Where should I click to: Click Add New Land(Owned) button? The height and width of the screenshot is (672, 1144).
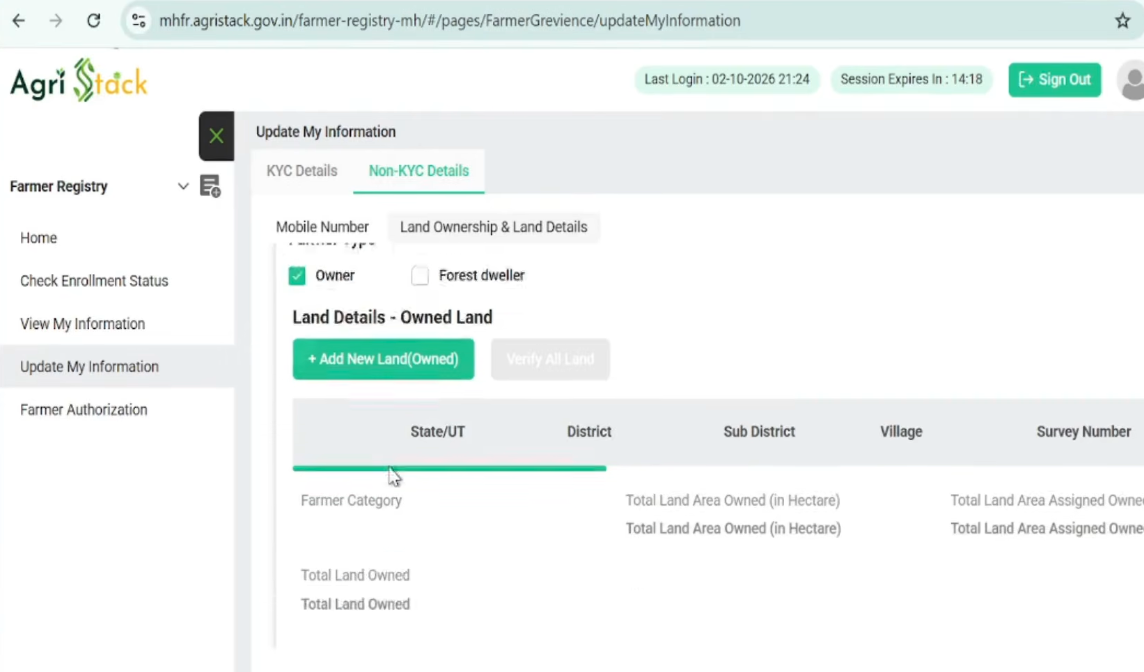(x=383, y=359)
